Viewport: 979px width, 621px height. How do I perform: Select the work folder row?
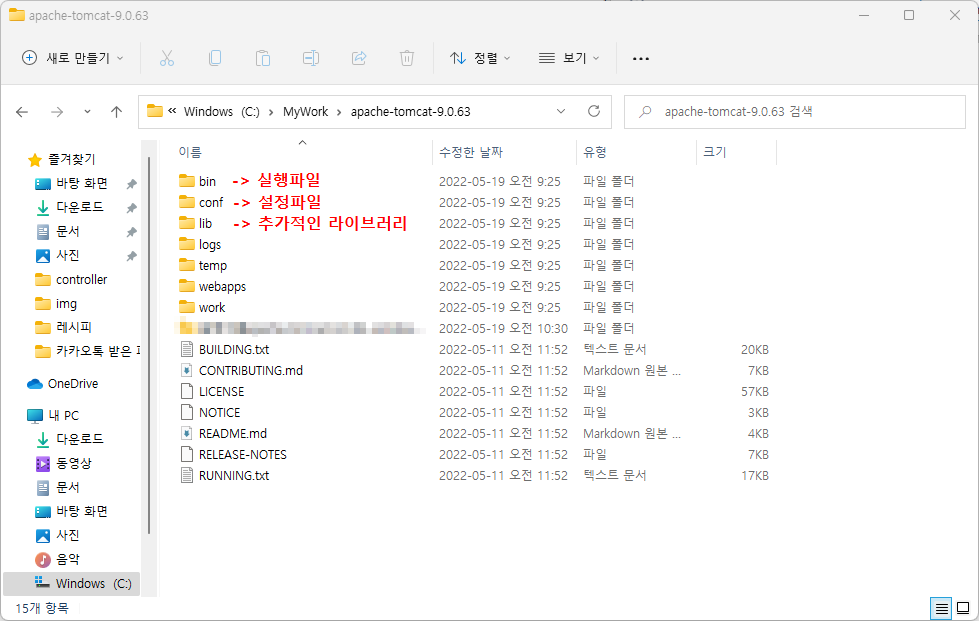pyautogui.click(x=475, y=307)
